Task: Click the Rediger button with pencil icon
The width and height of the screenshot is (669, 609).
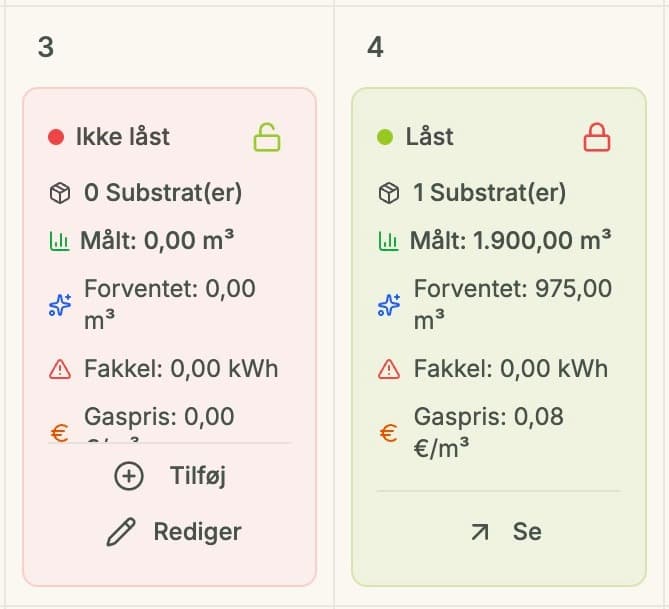Action: (174, 532)
